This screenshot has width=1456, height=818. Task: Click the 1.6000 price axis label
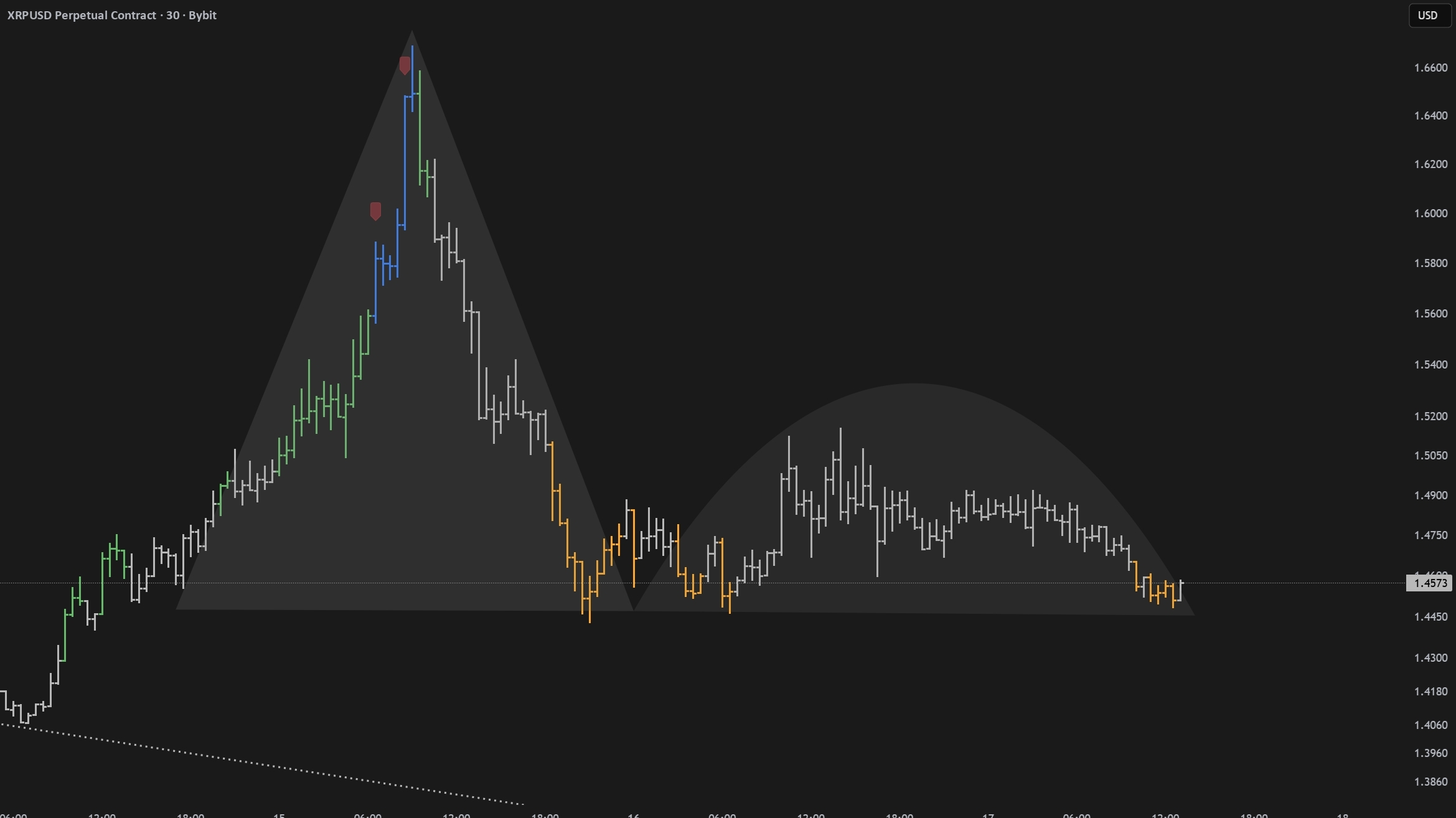(x=1430, y=214)
